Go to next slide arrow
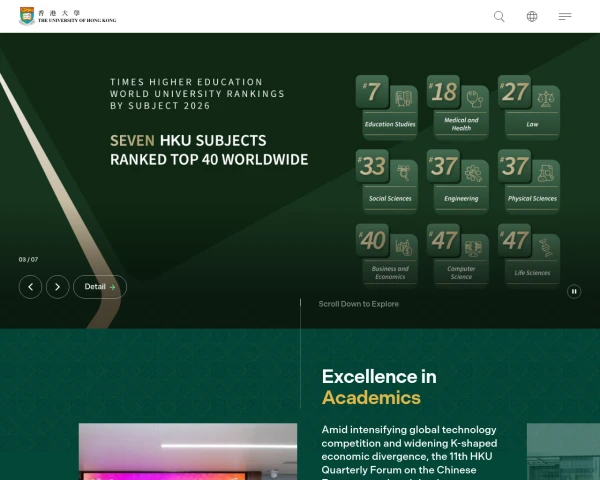The image size is (600, 480). click(57, 287)
